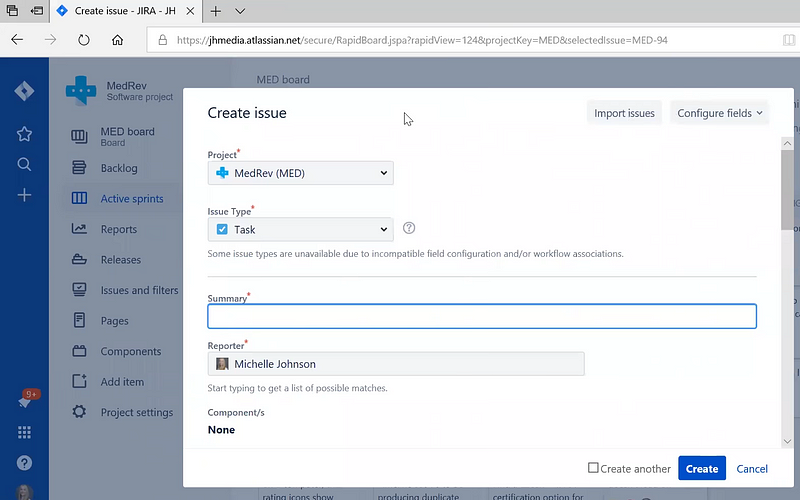
Task: Click Add item in project sidebar
Action: [122, 382]
